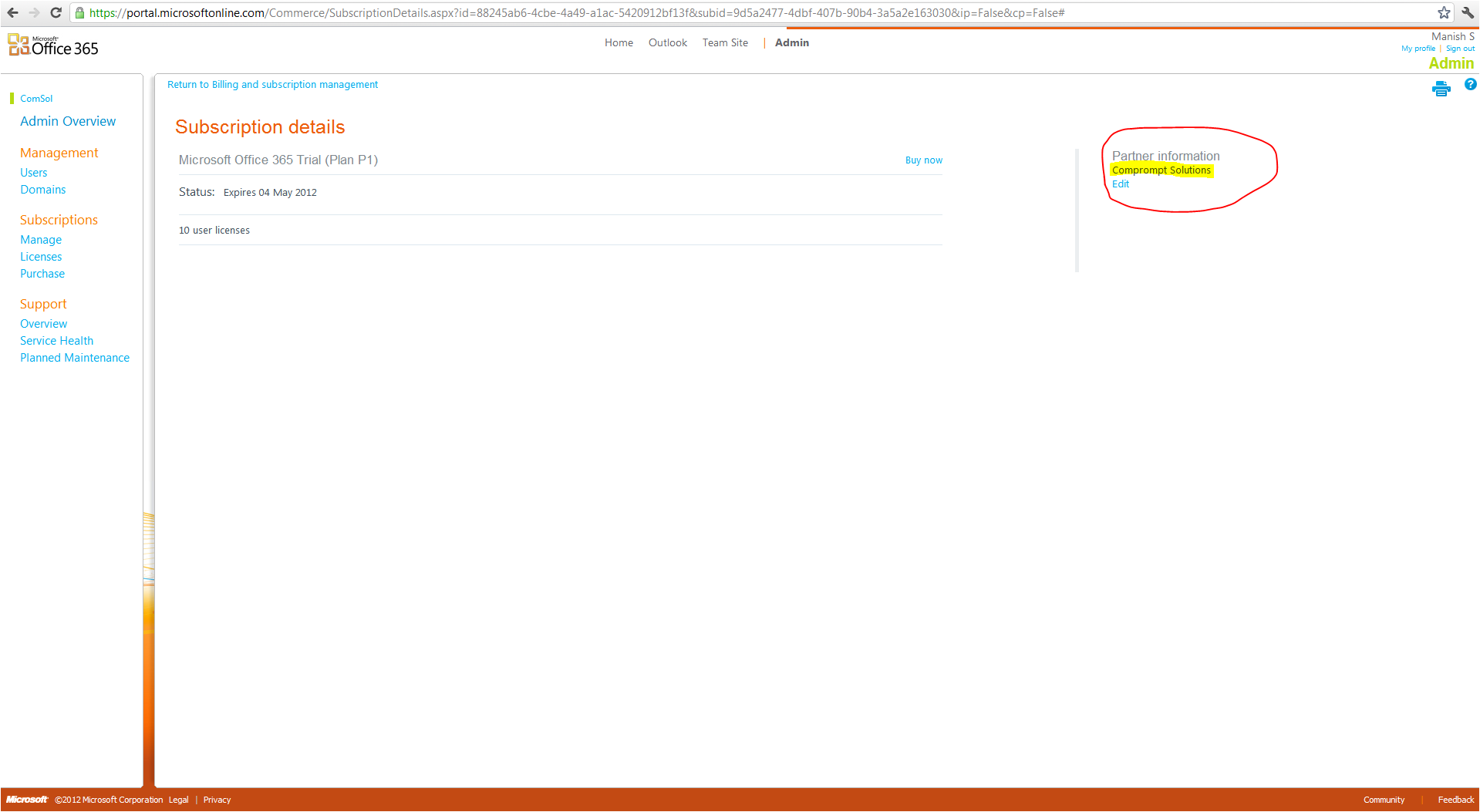Print the page using the printer icon
This screenshot has width=1480, height=812.
pyautogui.click(x=1441, y=89)
